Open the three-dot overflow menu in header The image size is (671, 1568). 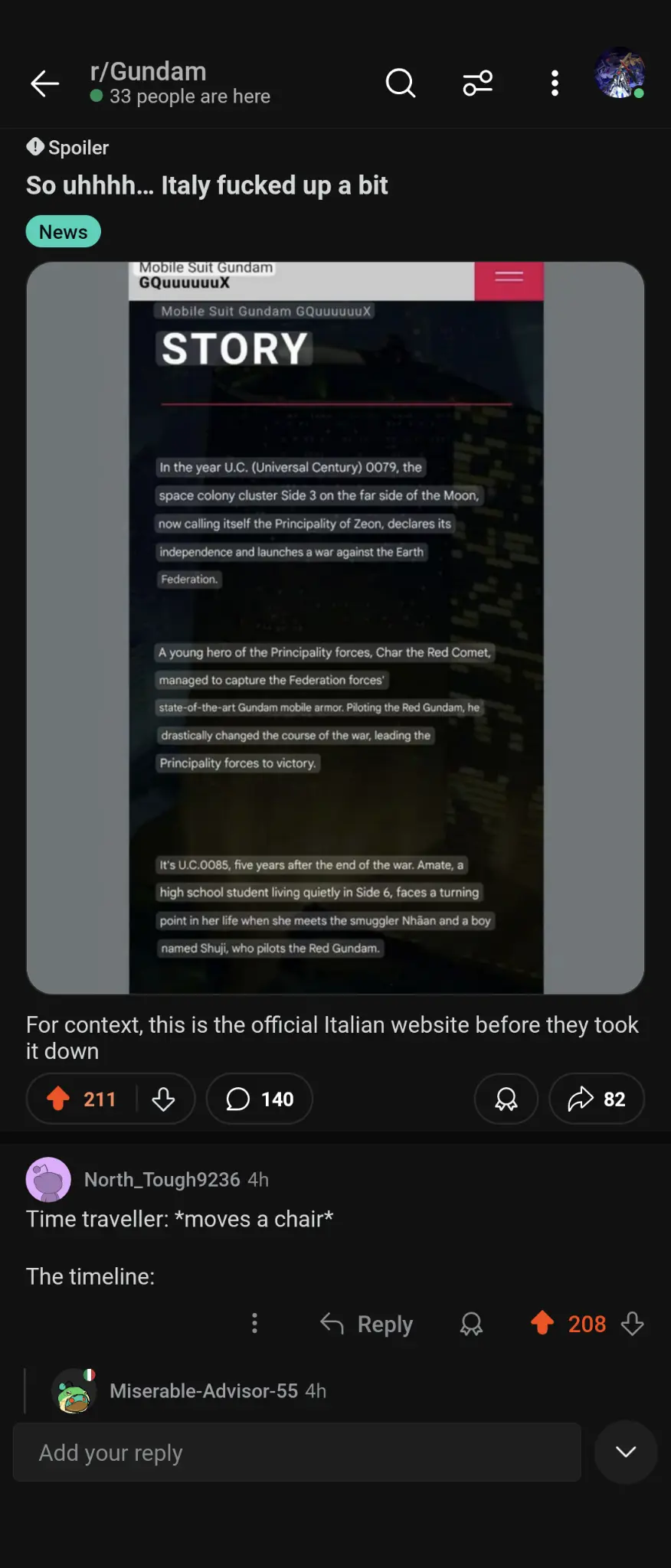pos(555,83)
